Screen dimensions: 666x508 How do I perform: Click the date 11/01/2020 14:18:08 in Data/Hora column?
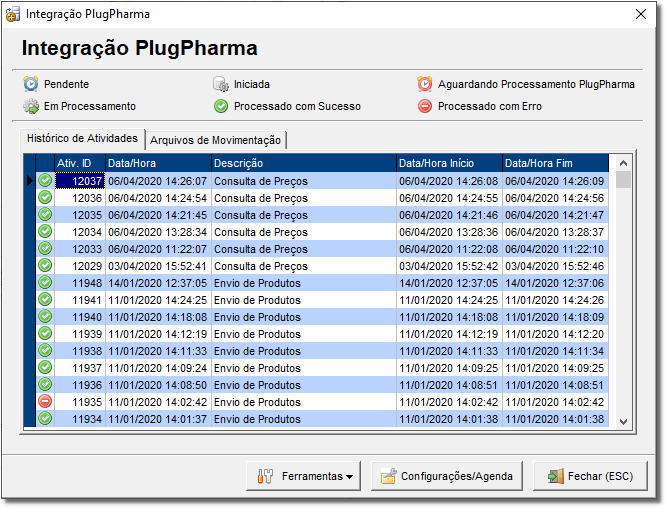[157, 317]
